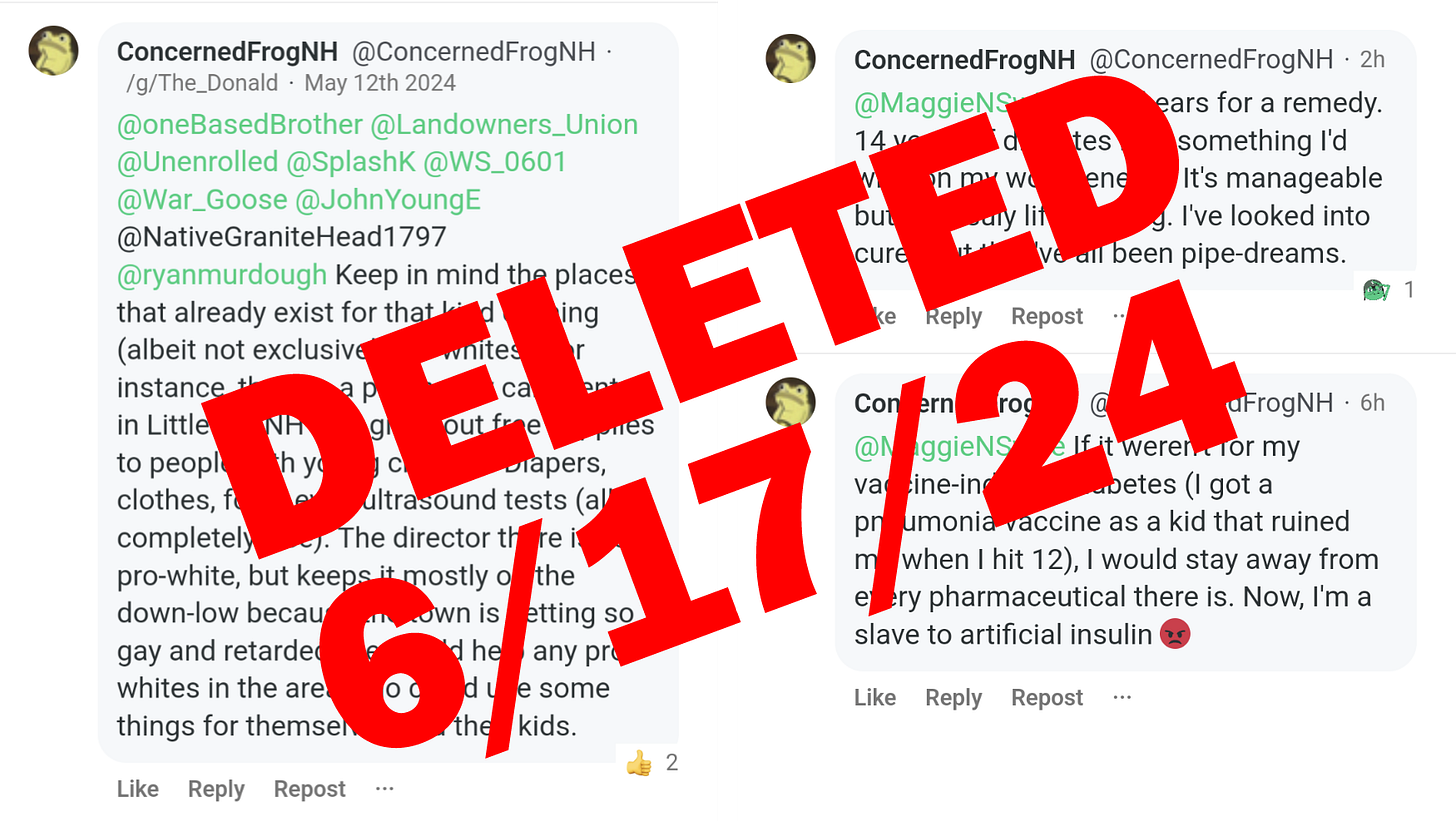Reply to the May 12th post

coord(216,789)
